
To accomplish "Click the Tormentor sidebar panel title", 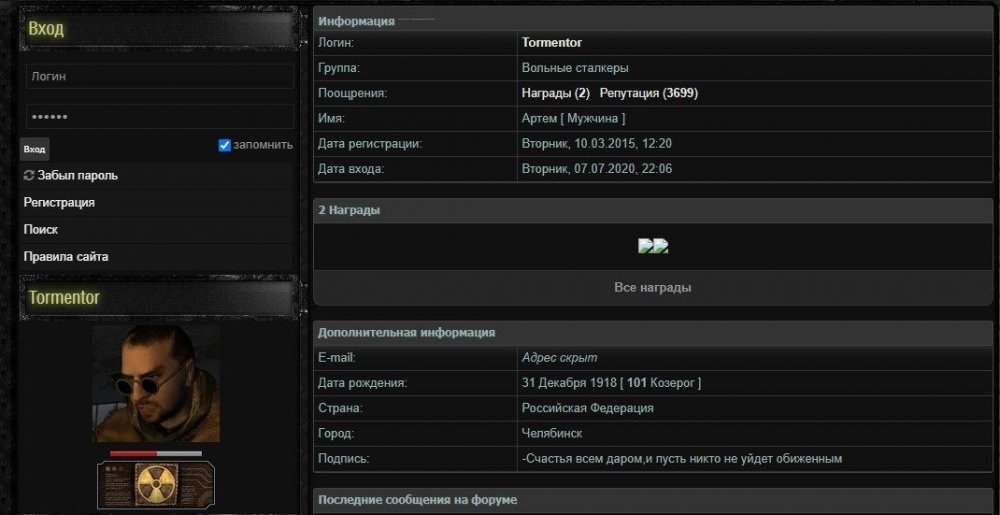I will tap(64, 298).
